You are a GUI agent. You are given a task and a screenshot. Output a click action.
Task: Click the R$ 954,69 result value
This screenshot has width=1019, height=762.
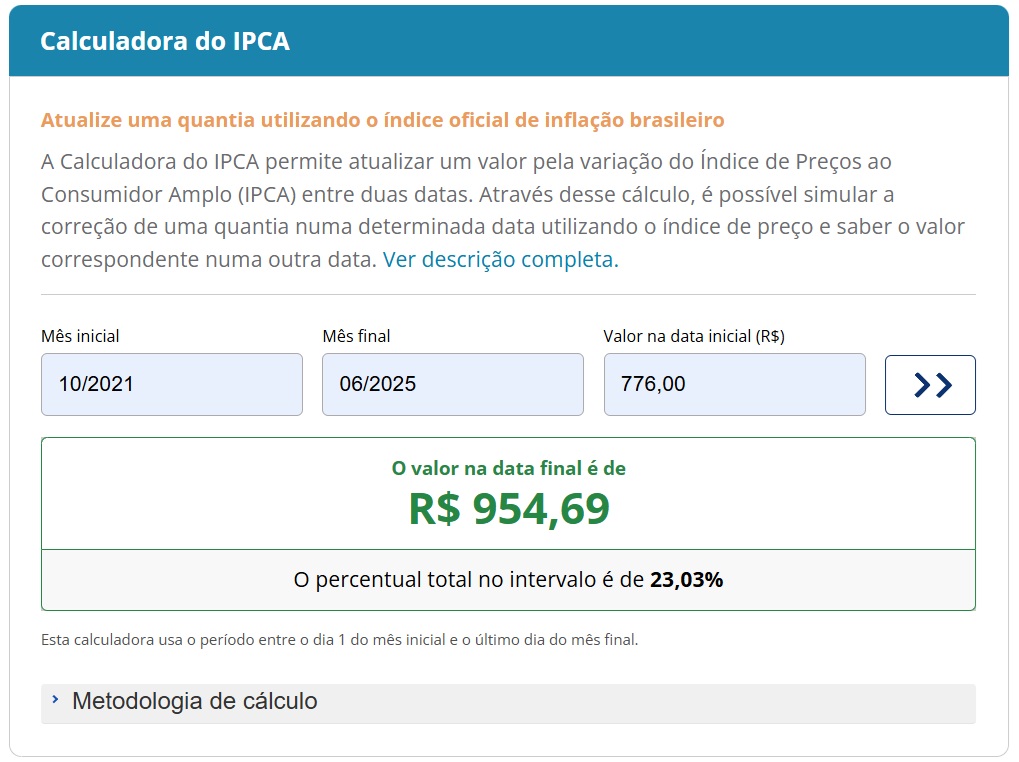509,509
